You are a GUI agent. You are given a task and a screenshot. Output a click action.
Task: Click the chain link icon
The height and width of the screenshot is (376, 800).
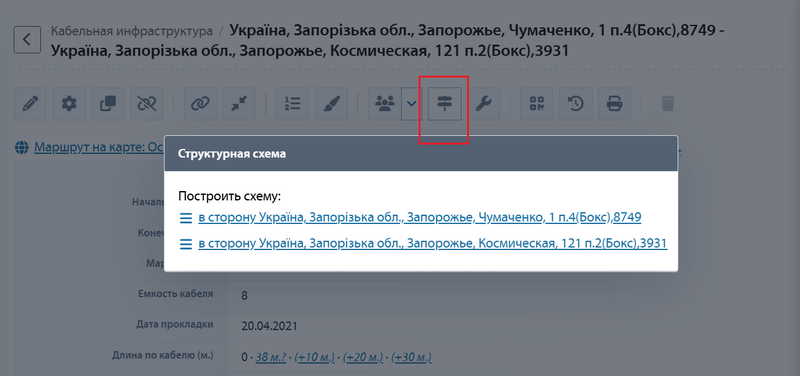coord(200,104)
